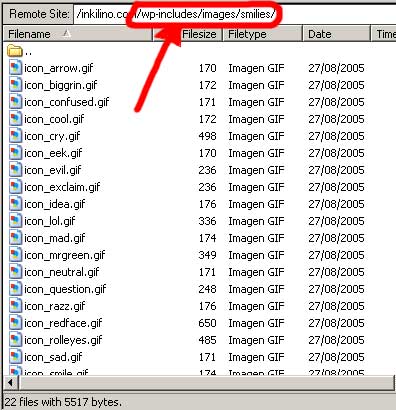Sort by the Filetype column header
The image size is (396, 410).
click(x=263, y=34)
